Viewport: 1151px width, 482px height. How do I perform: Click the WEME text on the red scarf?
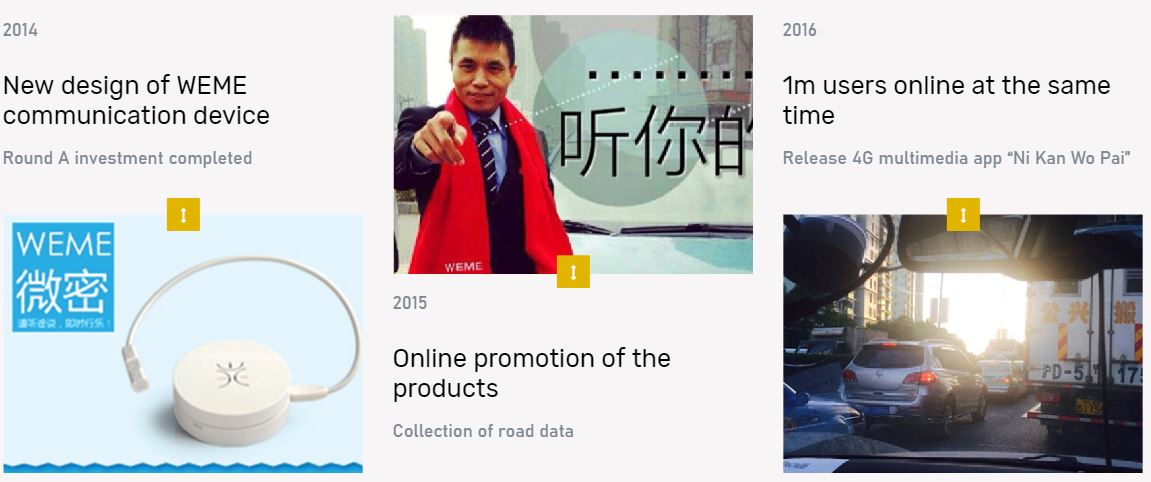[463, 267]
